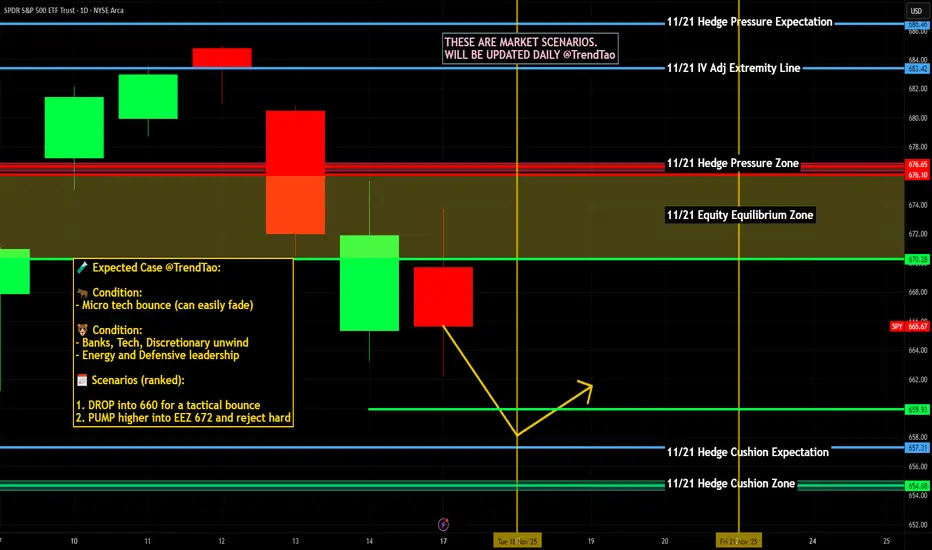Select the '11/21 Equity Equilibrium Zone' label
Viewport: 932px width, 550px height.
pyautogui.click(x=740, y=215)
